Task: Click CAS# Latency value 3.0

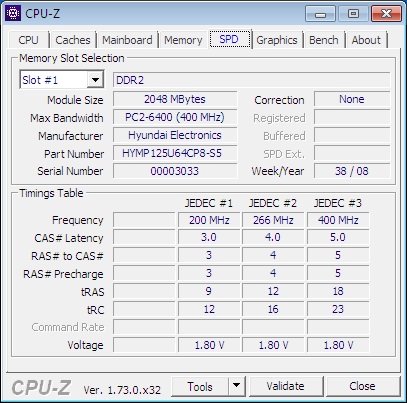Action: click(209, 237)
